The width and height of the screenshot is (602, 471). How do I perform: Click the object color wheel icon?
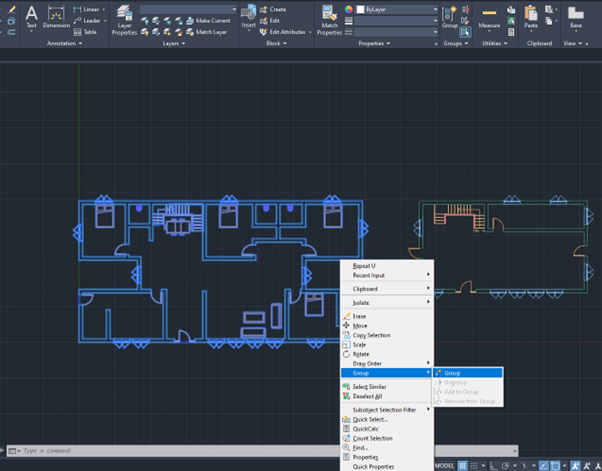tap(349, 9)
